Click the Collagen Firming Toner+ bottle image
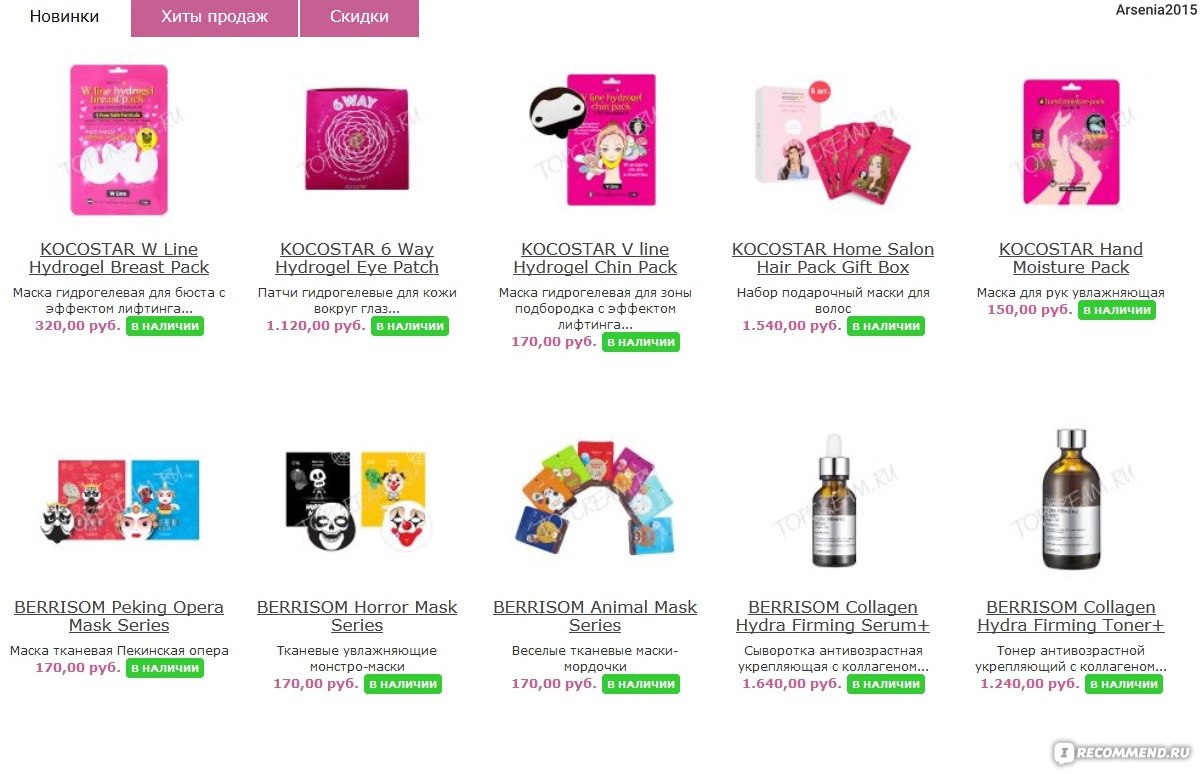The height and width of the screenshot is (774, 1201). click(x=1071, y=498)
